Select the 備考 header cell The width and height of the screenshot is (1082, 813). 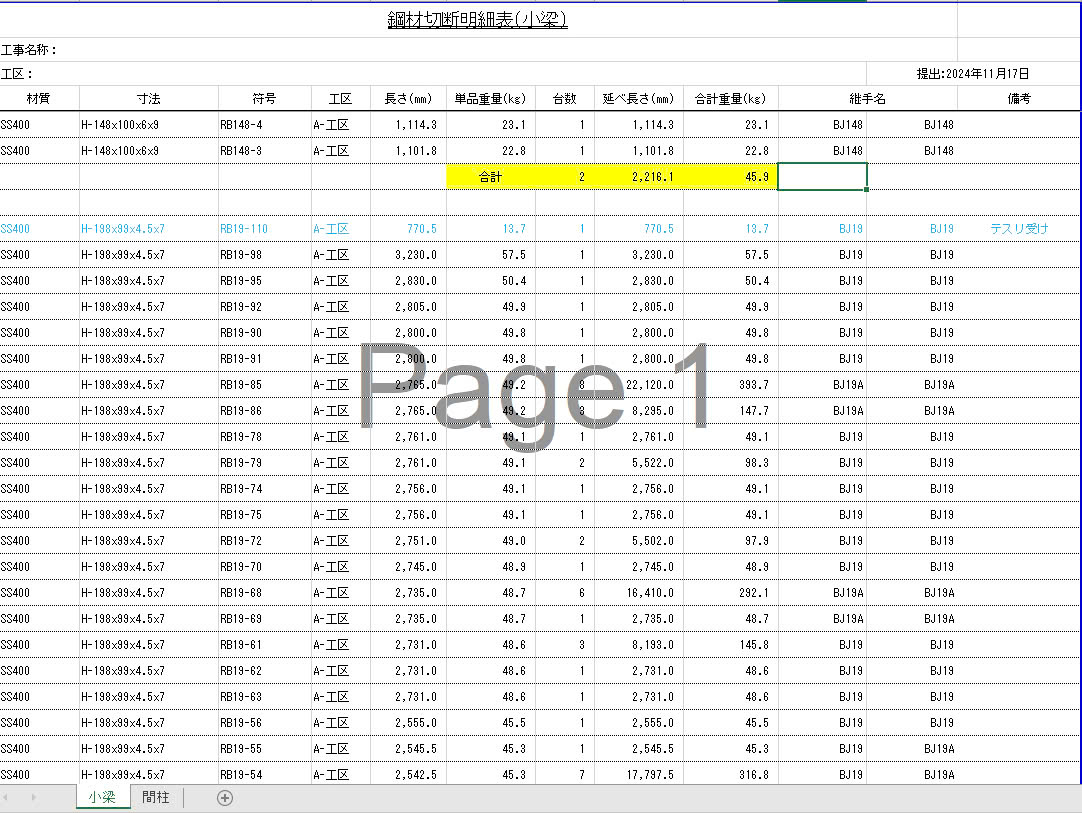(x=1018, y=99)
